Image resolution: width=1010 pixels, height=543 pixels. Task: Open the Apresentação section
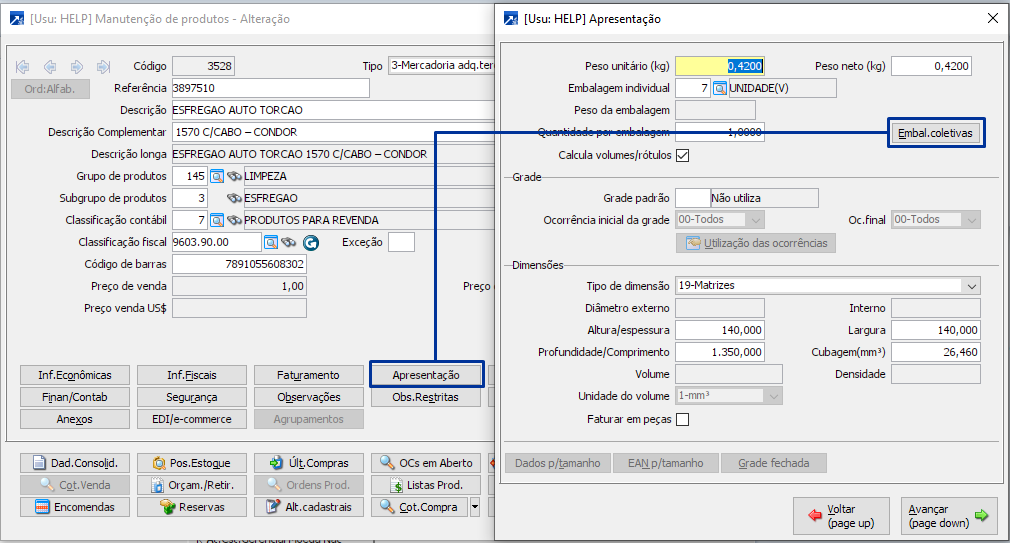point(426,375)
